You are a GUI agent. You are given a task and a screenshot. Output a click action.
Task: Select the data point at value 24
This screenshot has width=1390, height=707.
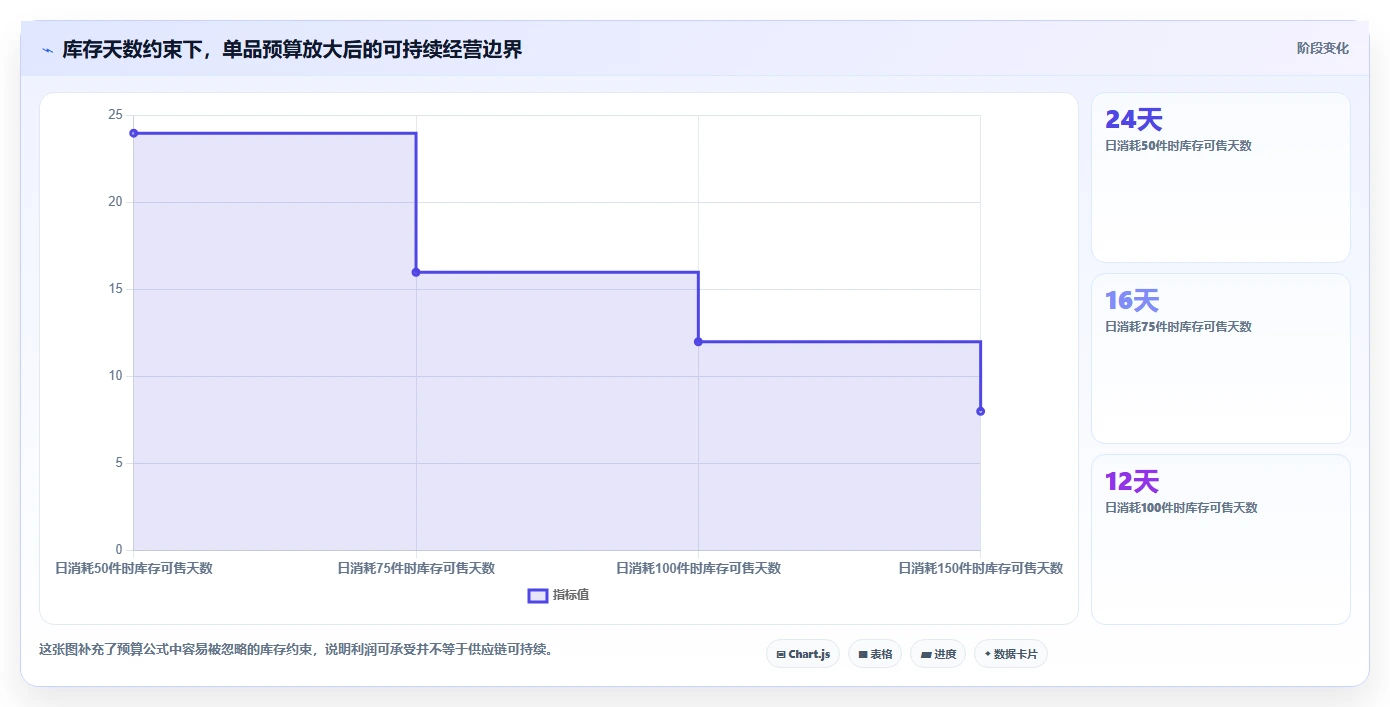pyautogui.click(x=134, y=133)
